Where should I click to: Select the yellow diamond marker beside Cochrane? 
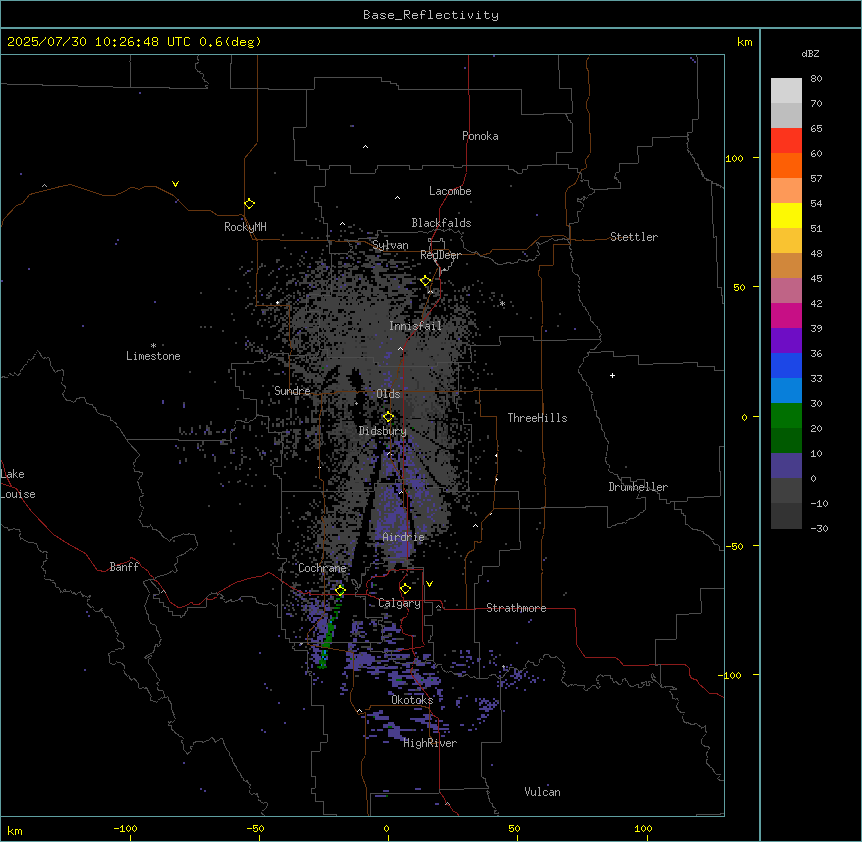(x=340, y=591)
